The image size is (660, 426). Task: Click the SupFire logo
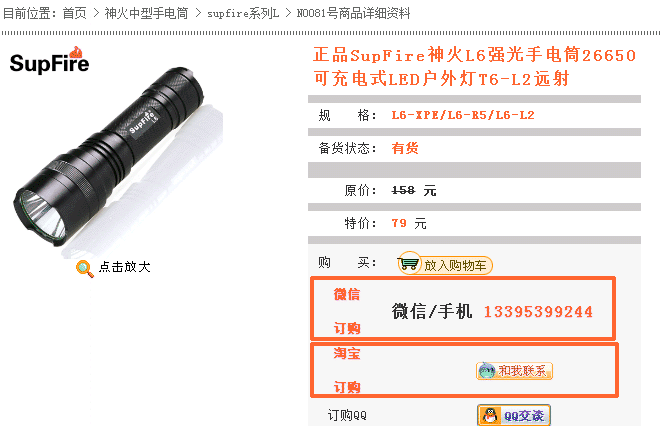click(x=49, y=60)
